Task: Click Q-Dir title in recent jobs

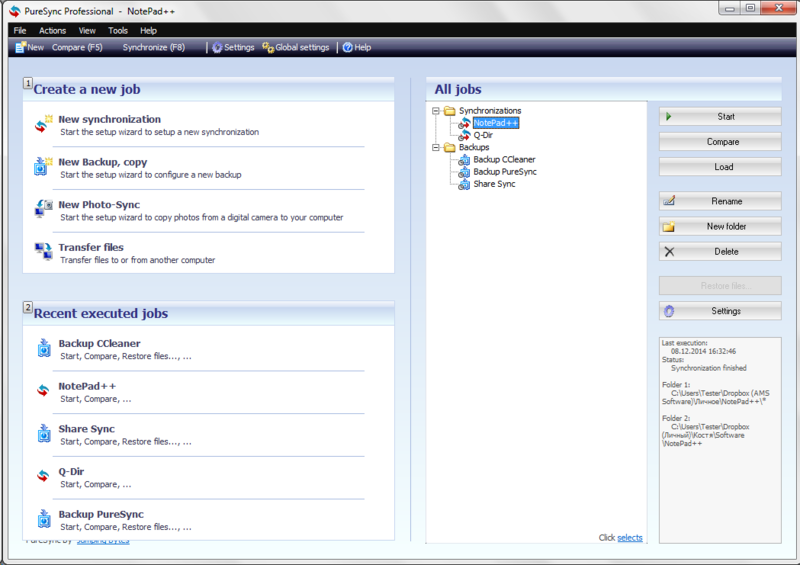Action: 71,472
